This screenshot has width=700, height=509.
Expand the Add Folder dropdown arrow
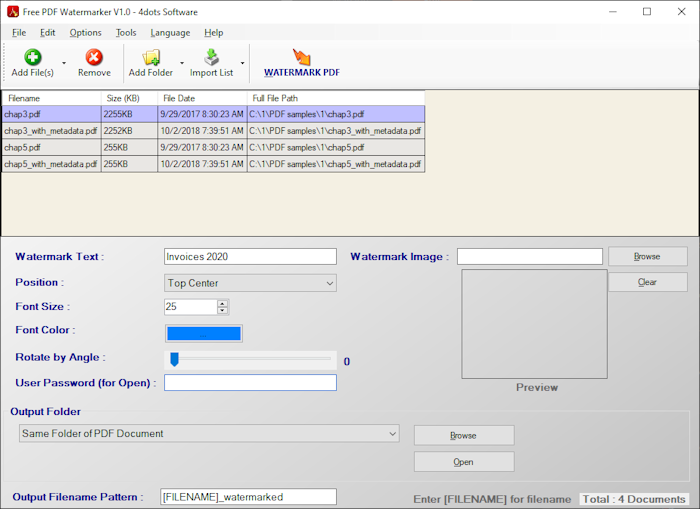[181, 63]
